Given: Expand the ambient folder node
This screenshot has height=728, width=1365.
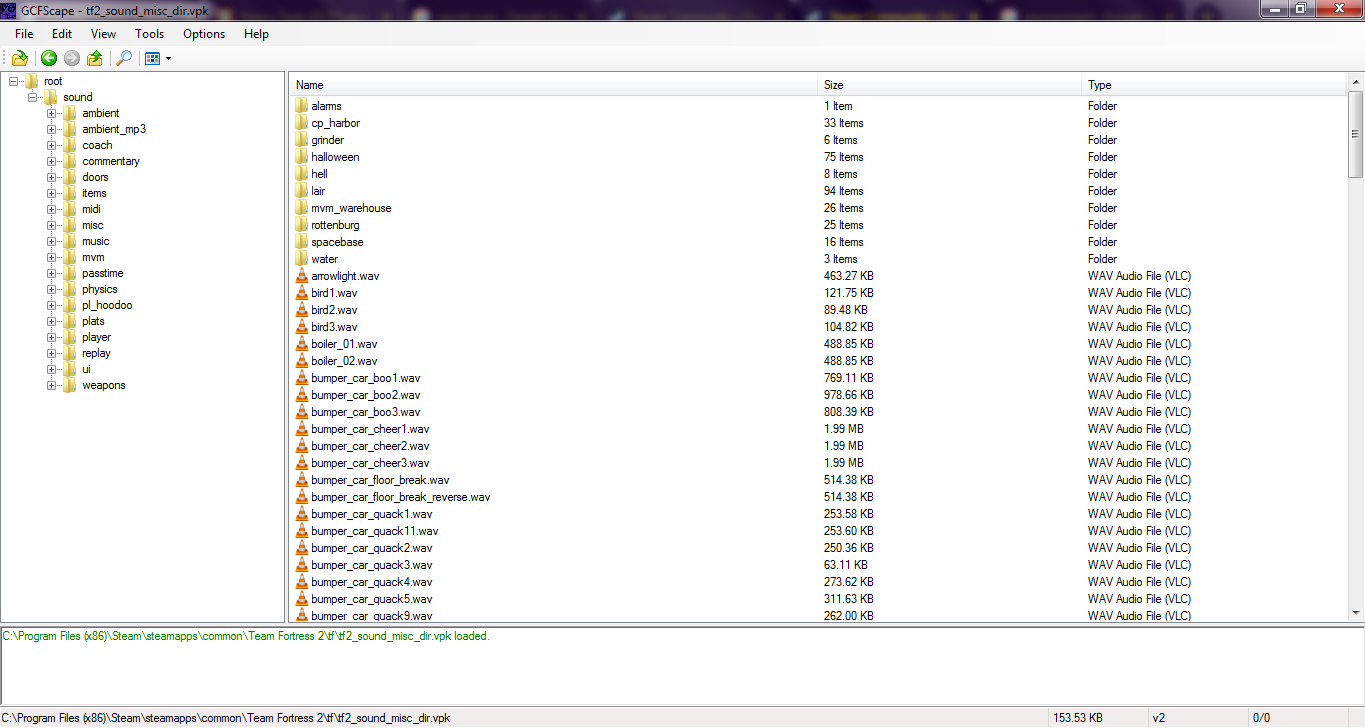Looking at the screenshot, I should pyautogui.click(x=51, y=113).
